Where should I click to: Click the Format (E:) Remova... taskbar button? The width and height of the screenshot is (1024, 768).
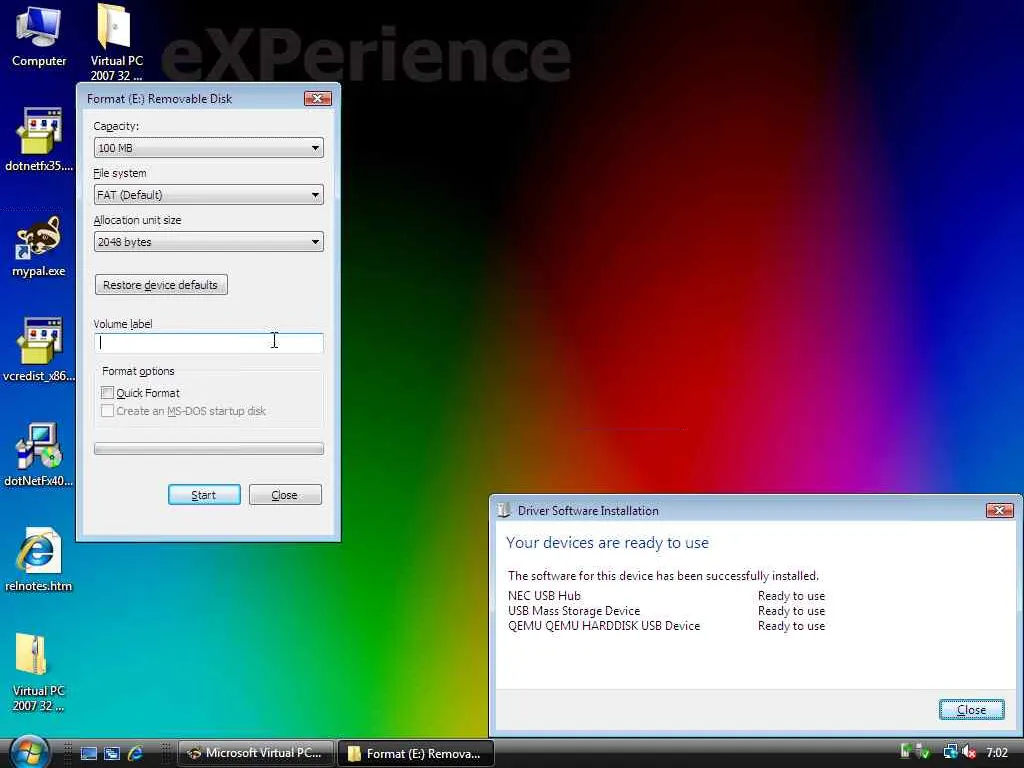click(415, 753)
